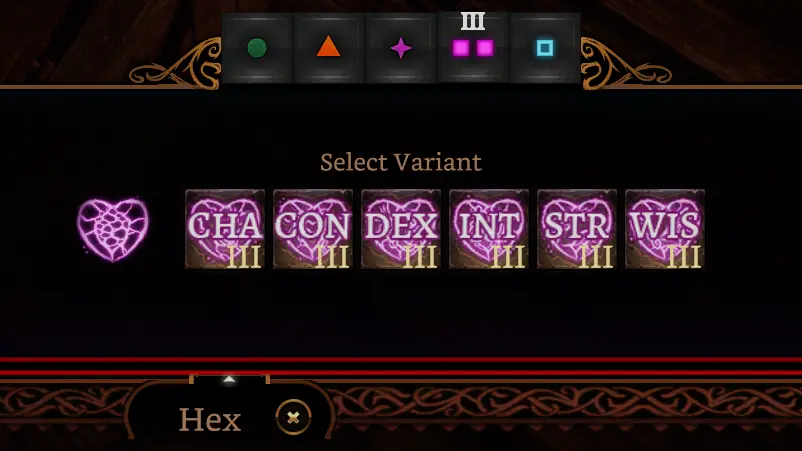Screen dimensions: 802x451
Task: Select the level III pink spell slots
Action: point(473,48)
